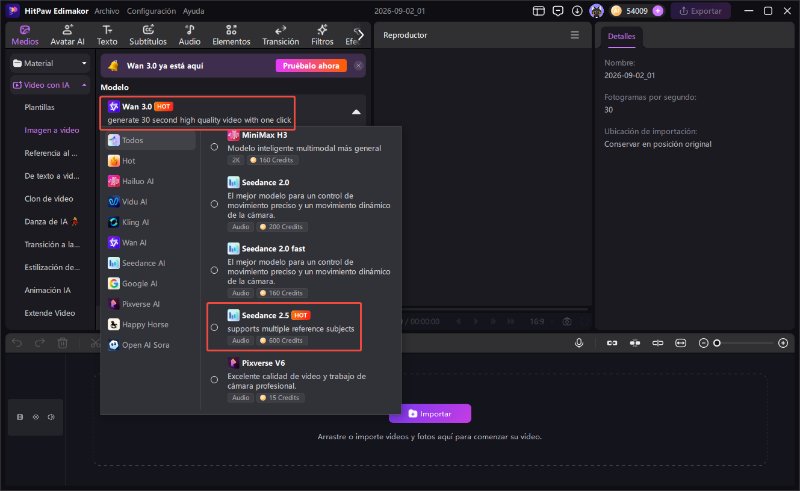The width and height of the screenshot is (800, 491).
Task: Switch to the Texto tab
Action: pyautogui.click(x=107, y=35)
